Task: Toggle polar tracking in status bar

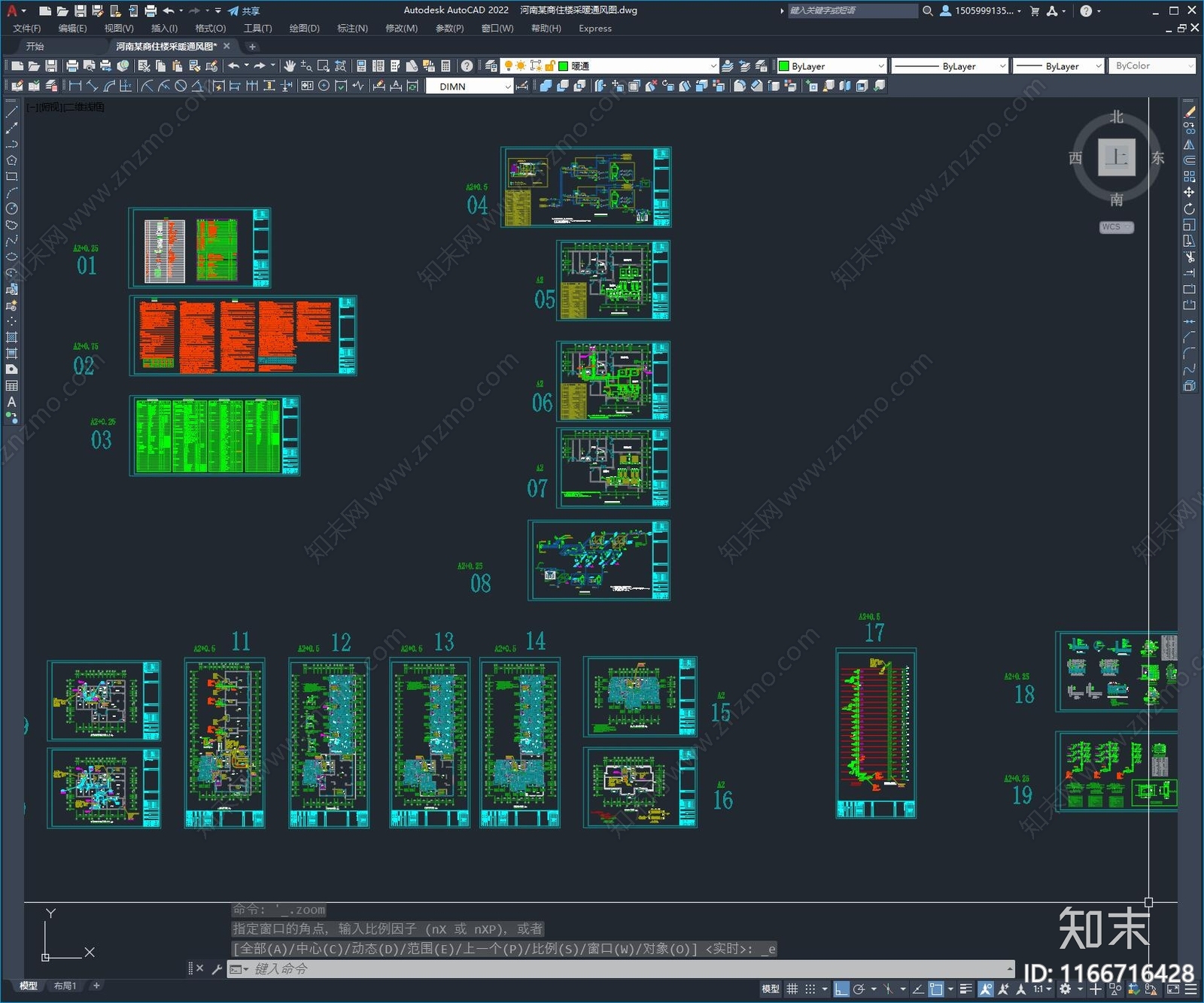Action: coord(859,989)
